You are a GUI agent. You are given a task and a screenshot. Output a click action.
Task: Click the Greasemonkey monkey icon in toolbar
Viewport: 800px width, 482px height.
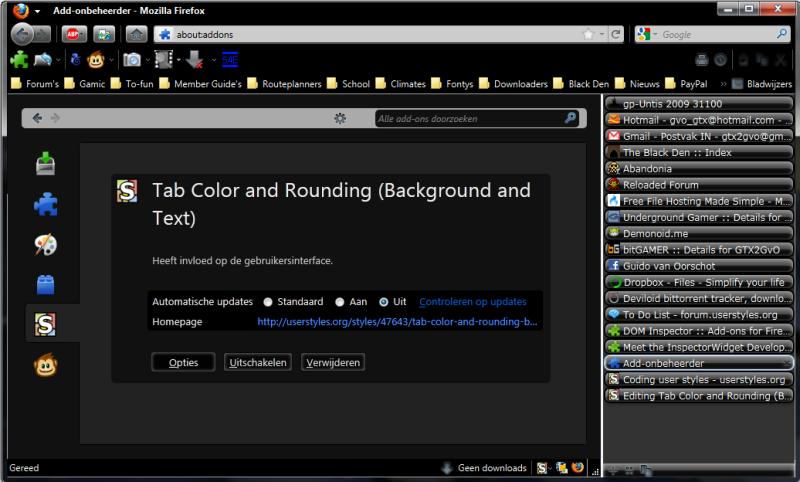point(95,60)
